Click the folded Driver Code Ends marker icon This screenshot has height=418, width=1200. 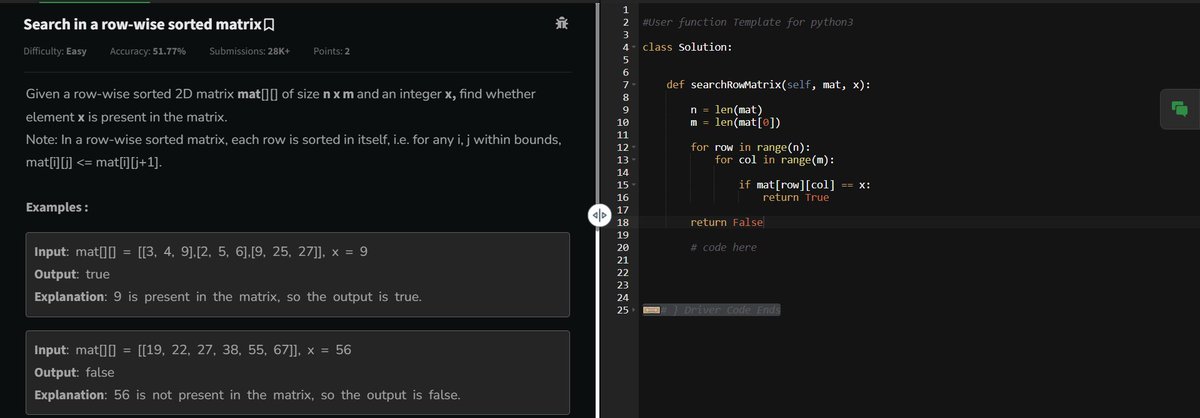(651, 309)
